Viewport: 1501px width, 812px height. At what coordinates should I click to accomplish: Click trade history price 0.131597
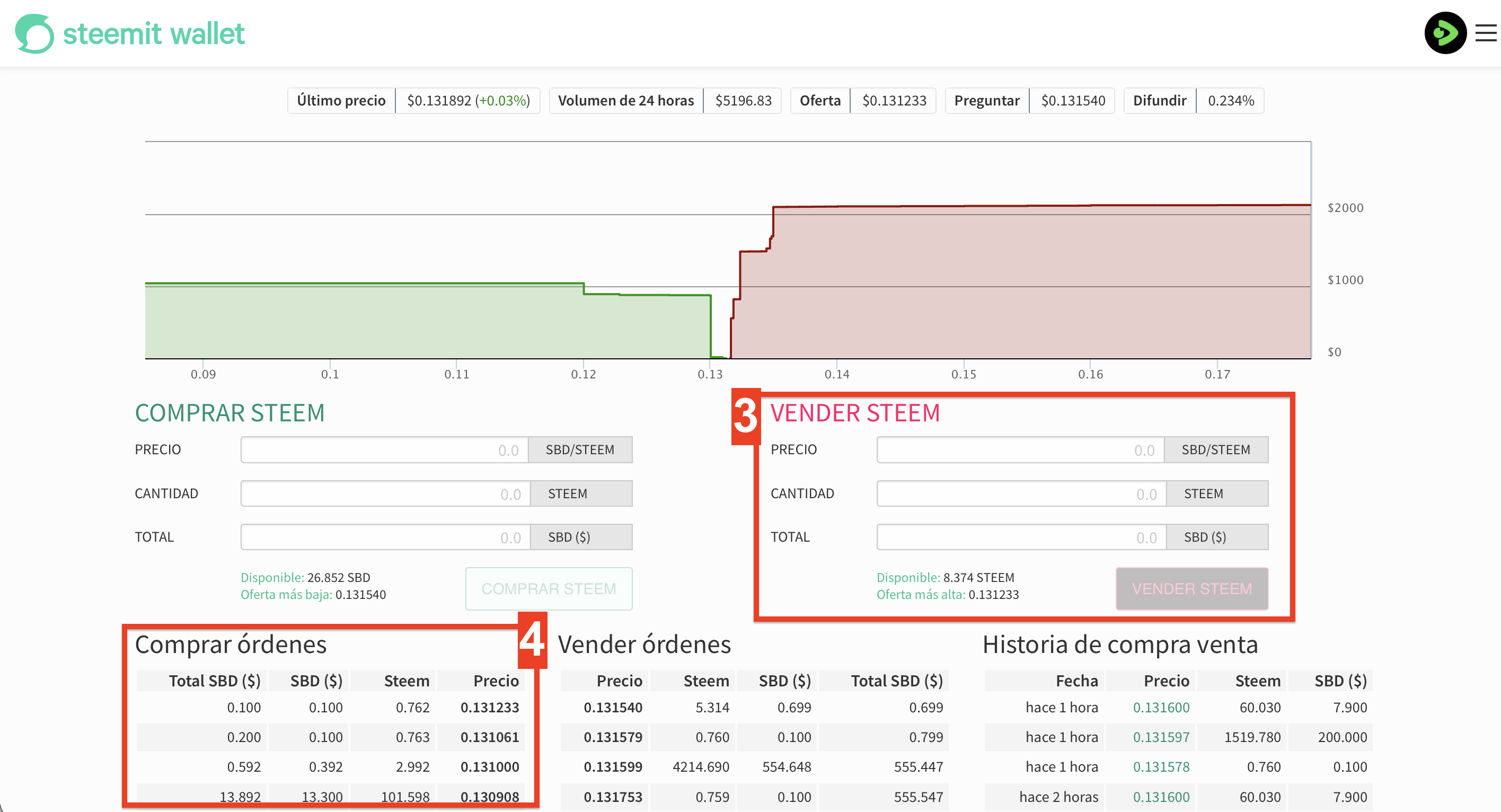[x=1161, y=737]
